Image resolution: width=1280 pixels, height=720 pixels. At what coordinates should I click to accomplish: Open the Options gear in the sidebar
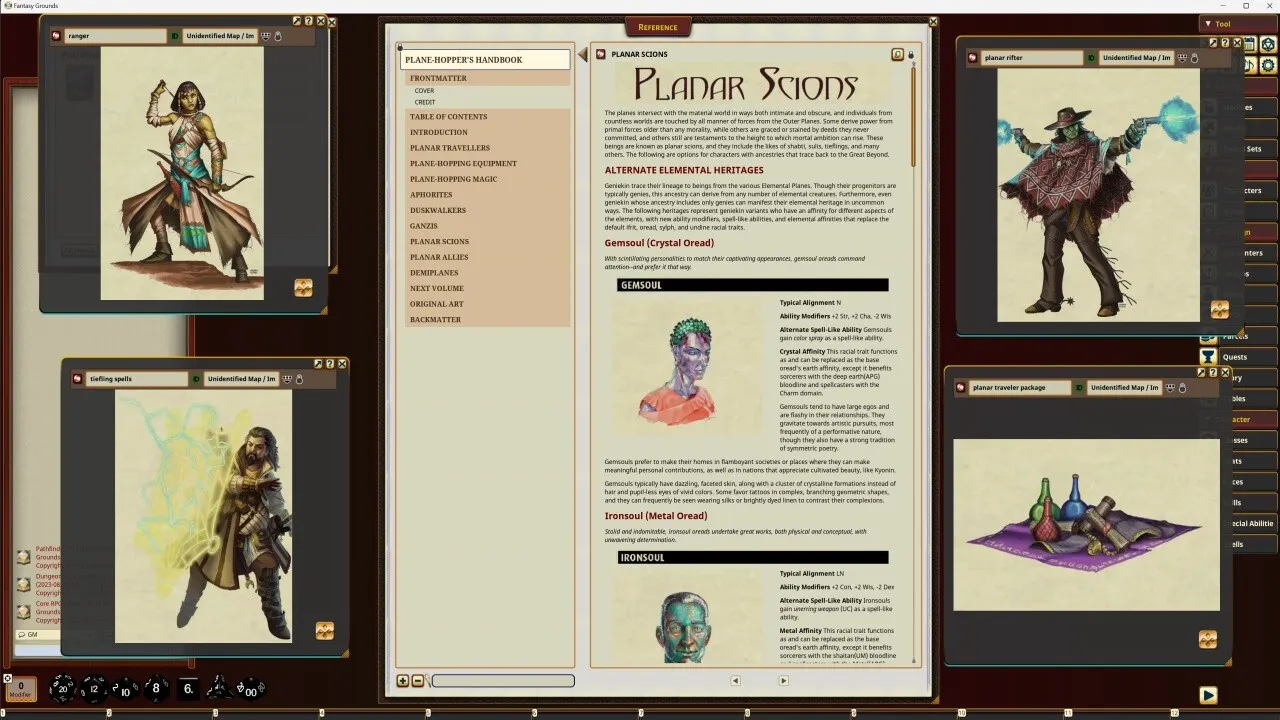(x=1267, y=65)
